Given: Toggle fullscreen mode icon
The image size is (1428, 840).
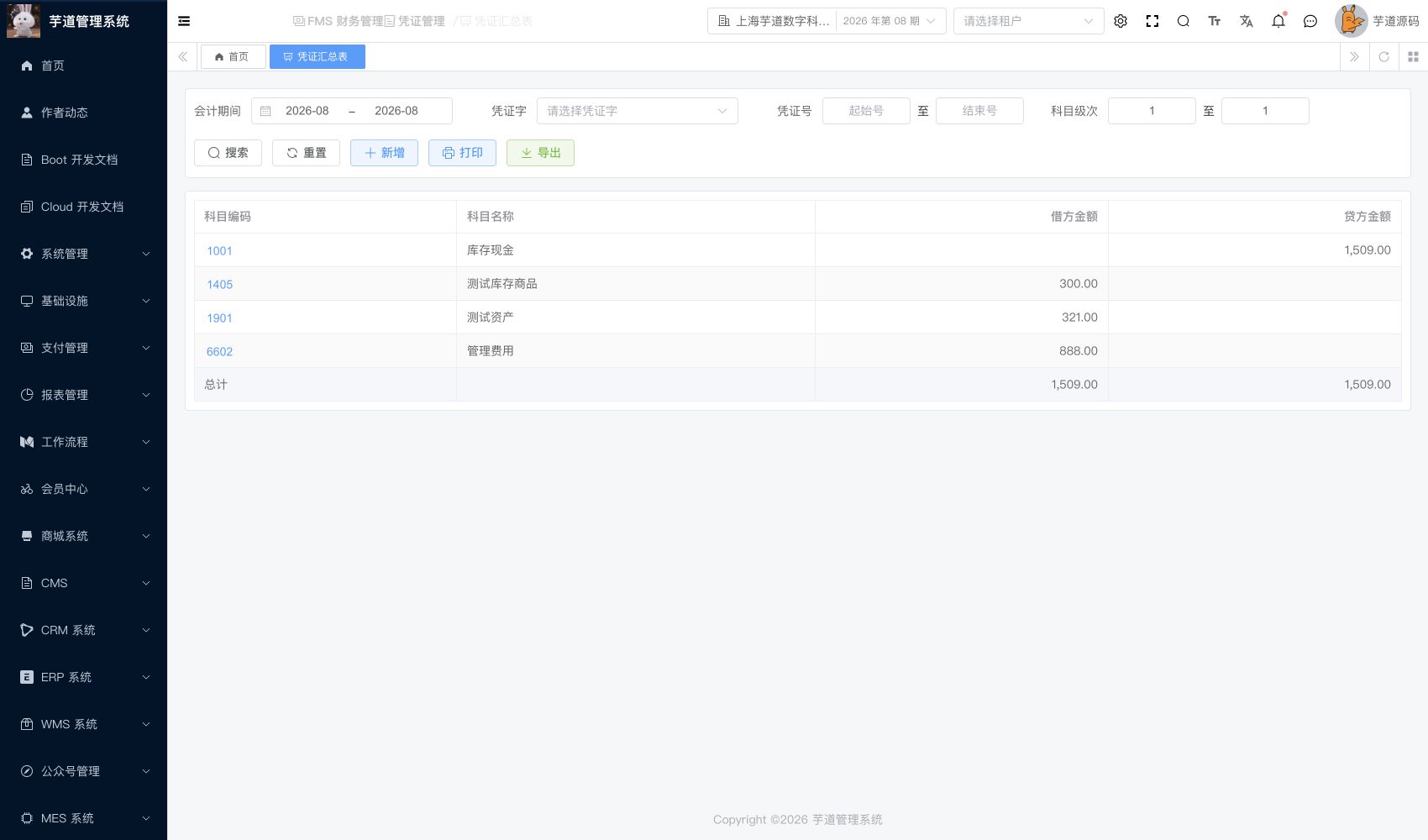Looking at the screenshot, I should click(1152, 21).
